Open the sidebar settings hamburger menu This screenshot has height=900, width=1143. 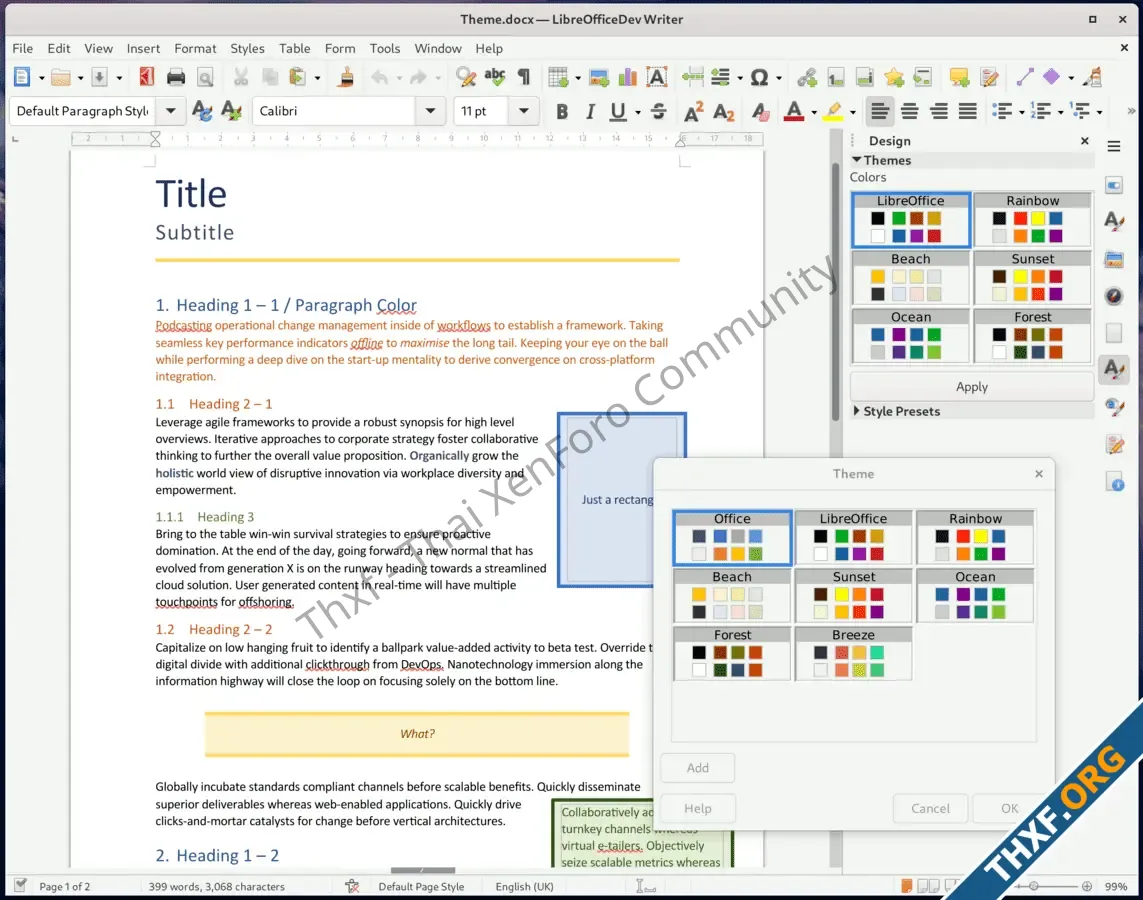click(1113, 146)
